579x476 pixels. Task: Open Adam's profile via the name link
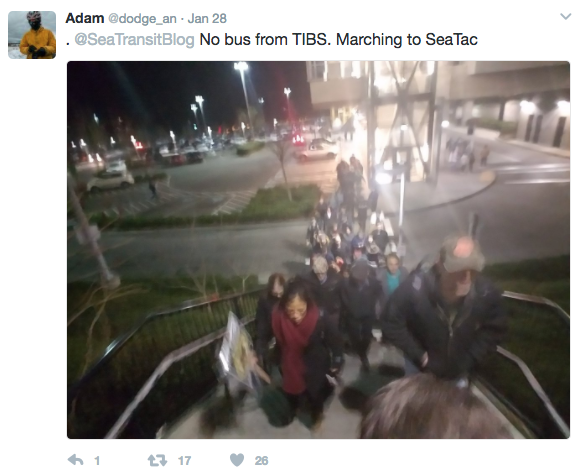pyautogui.click(x=85, y=18)
